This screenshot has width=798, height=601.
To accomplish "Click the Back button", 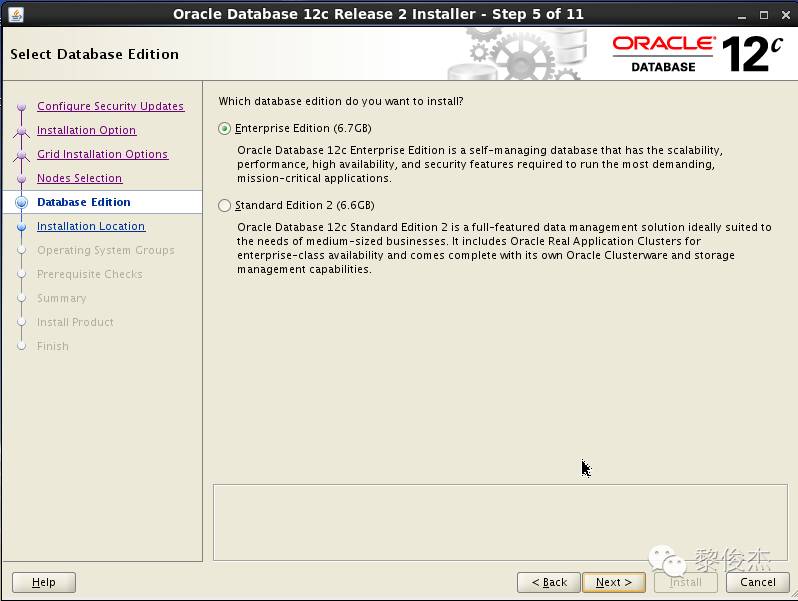I will click(x=549, y=582).
